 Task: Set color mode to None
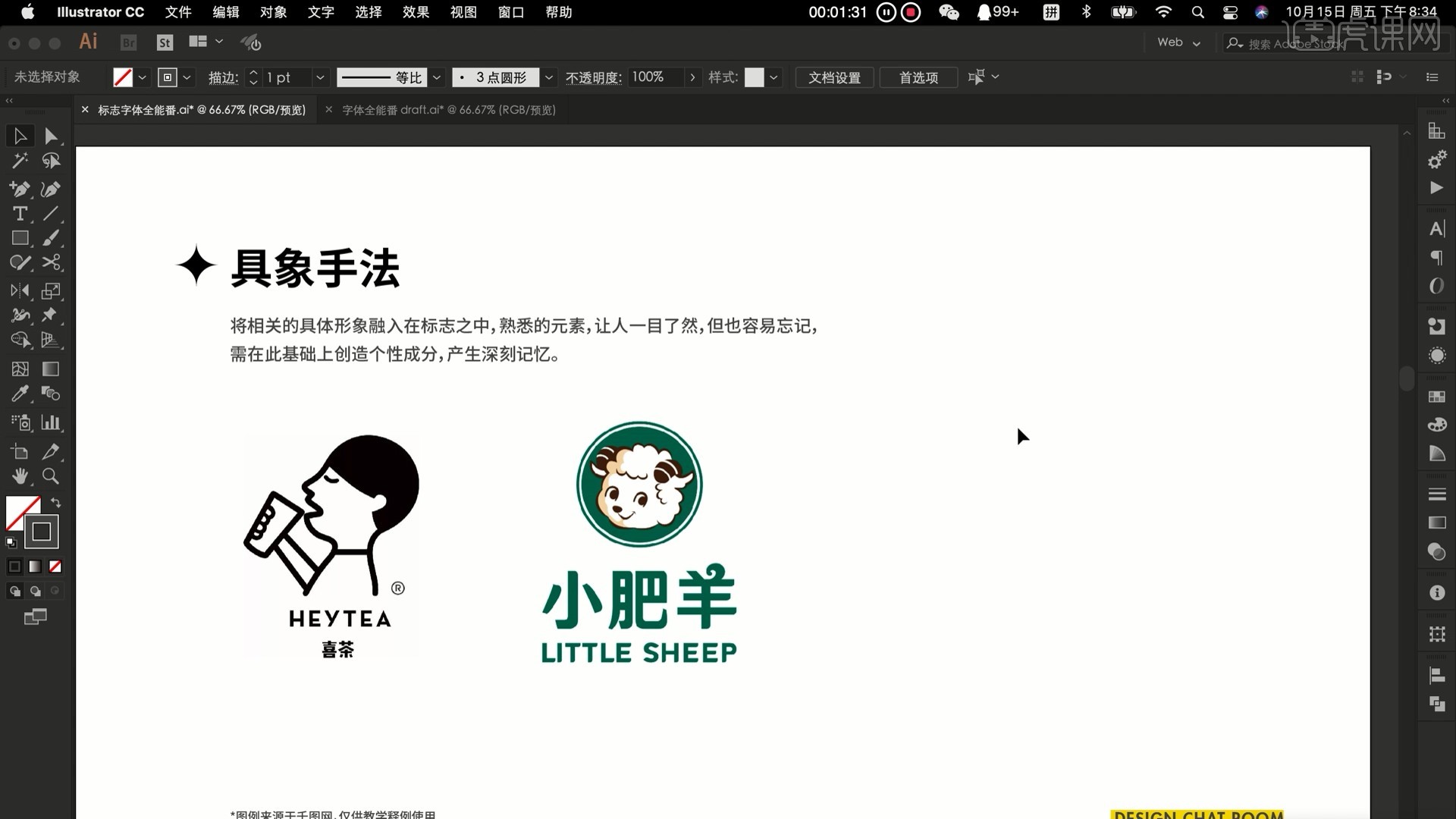(x=55, y=566)
